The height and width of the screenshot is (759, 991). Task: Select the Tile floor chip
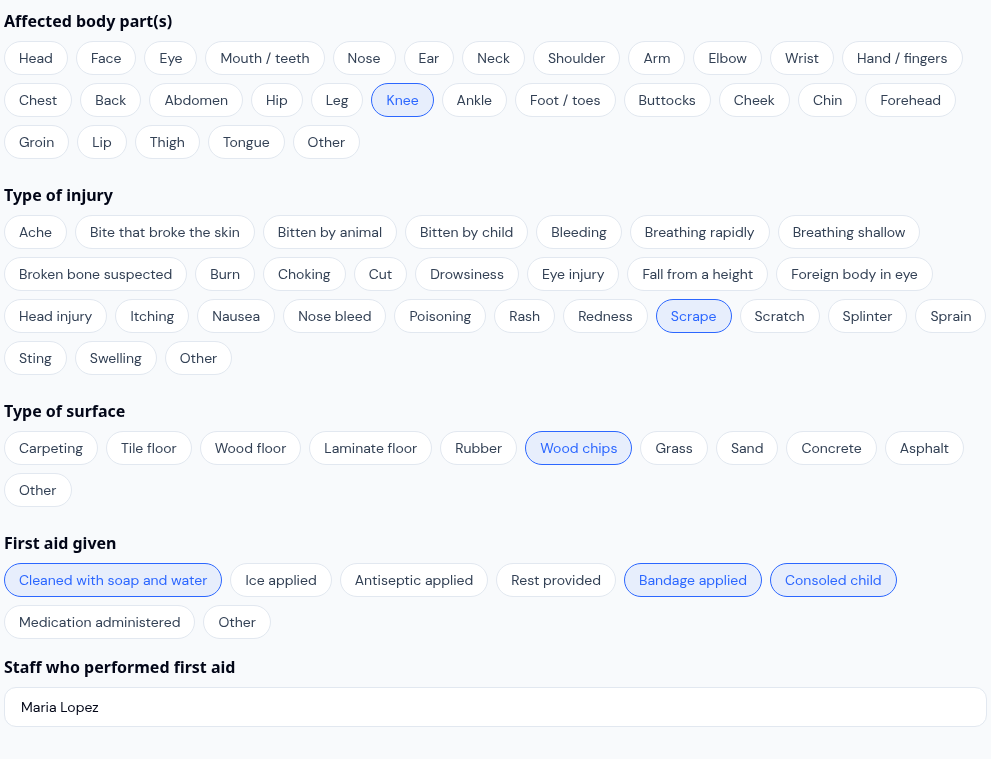pos(149,448)
